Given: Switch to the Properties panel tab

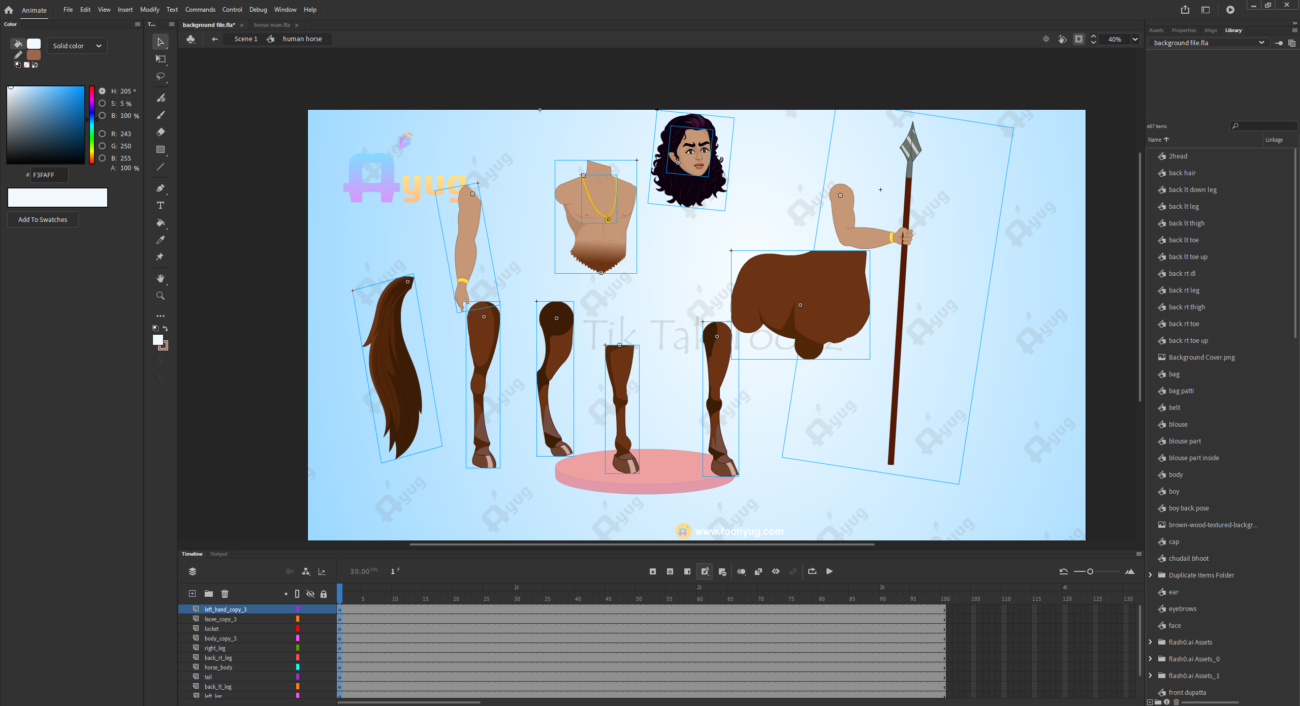Looking at the screenshot, I should coord(1183,30).
